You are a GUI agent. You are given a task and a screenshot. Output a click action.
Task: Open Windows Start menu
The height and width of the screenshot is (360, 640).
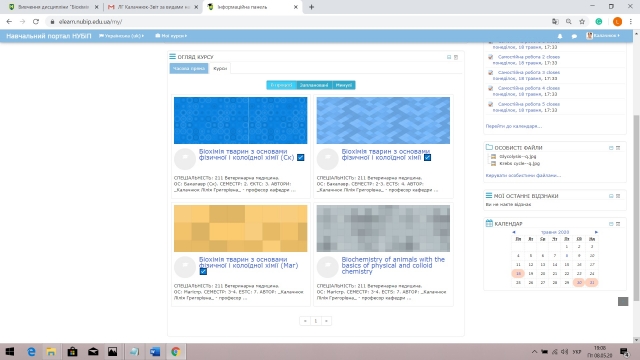[10, 351]
